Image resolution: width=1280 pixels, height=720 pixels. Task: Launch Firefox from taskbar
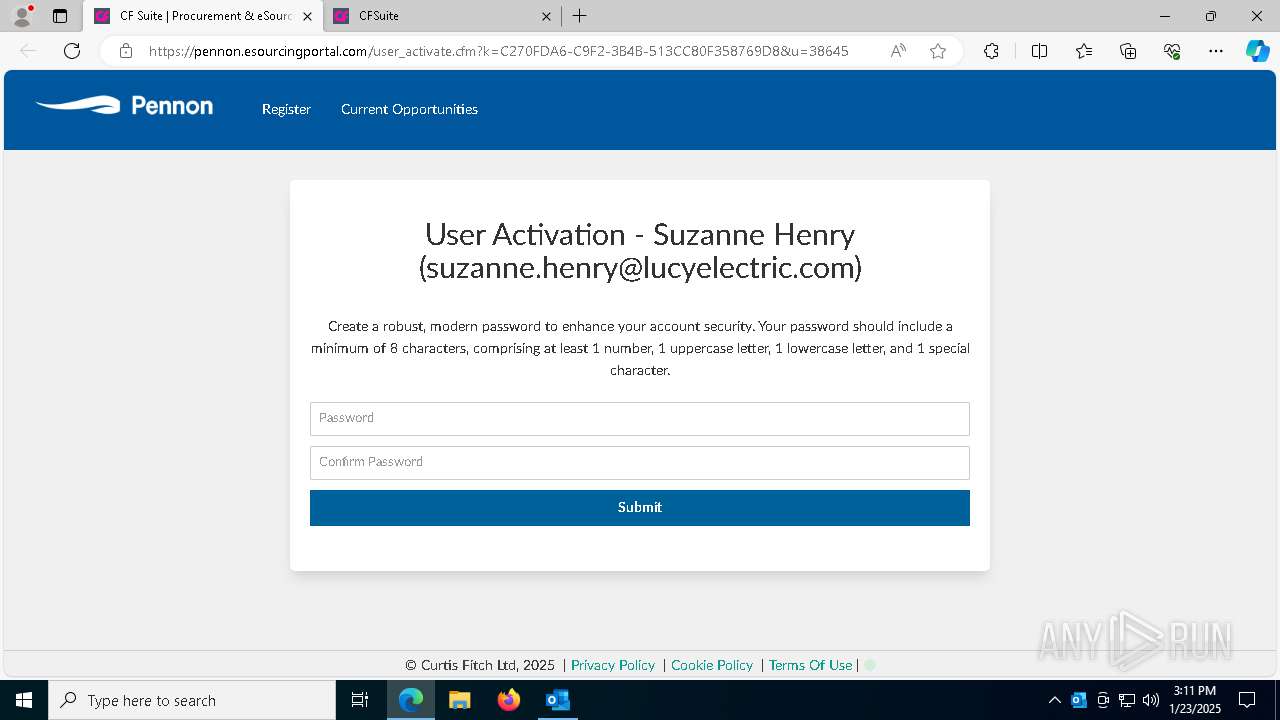point(509,700)
